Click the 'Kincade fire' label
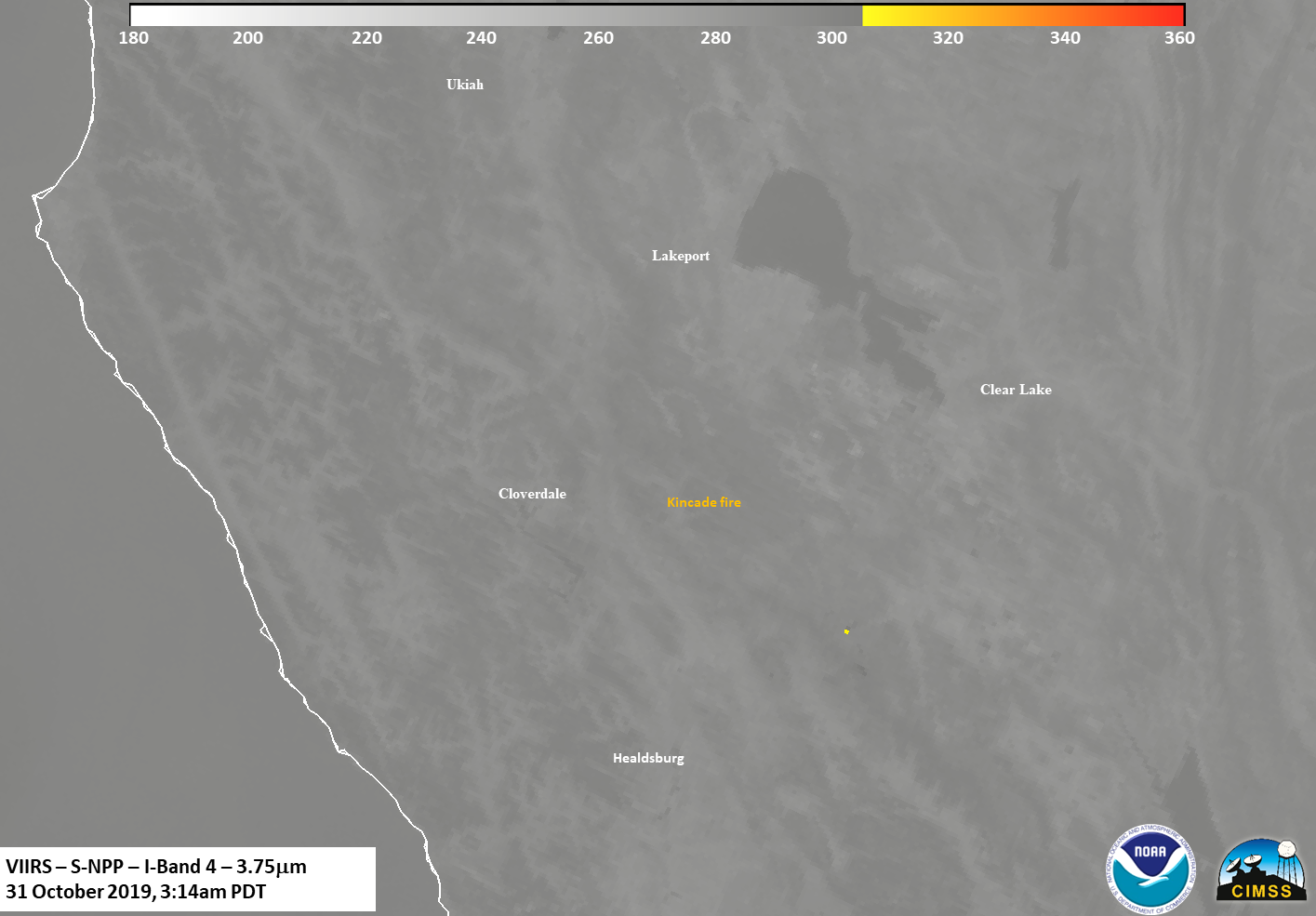The width and height of the screenshot is (1316, 916). (x=704, y=502)
